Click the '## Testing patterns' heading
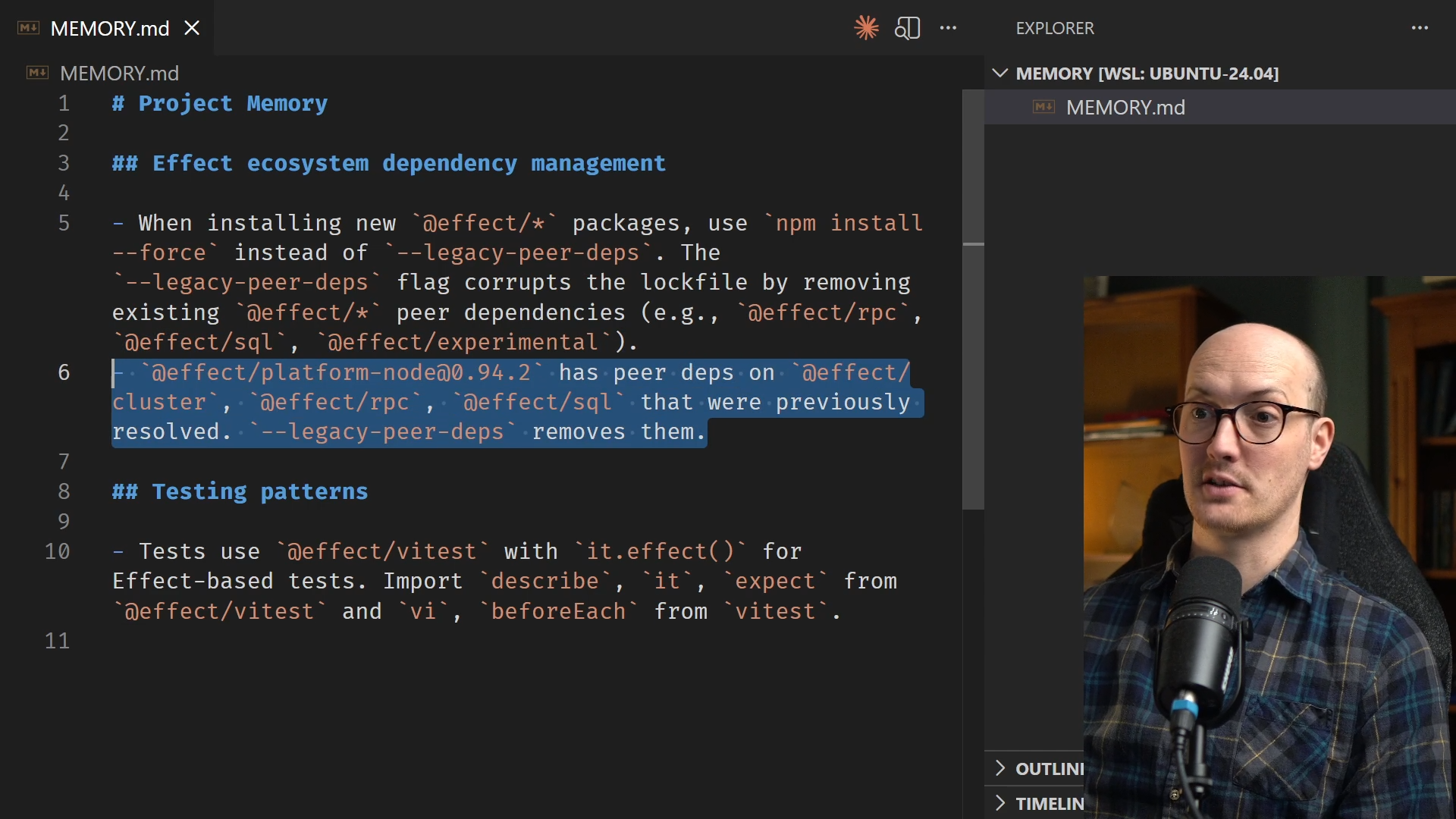 click(240, 491)
